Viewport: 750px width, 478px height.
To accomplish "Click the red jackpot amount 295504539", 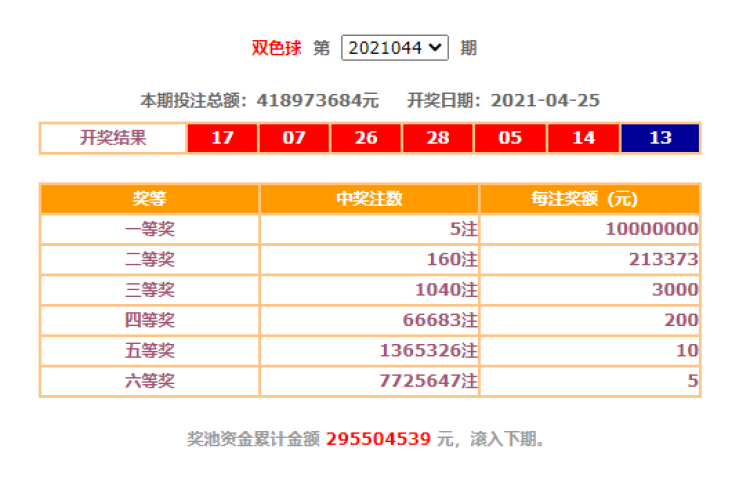I will pos(378,439).
